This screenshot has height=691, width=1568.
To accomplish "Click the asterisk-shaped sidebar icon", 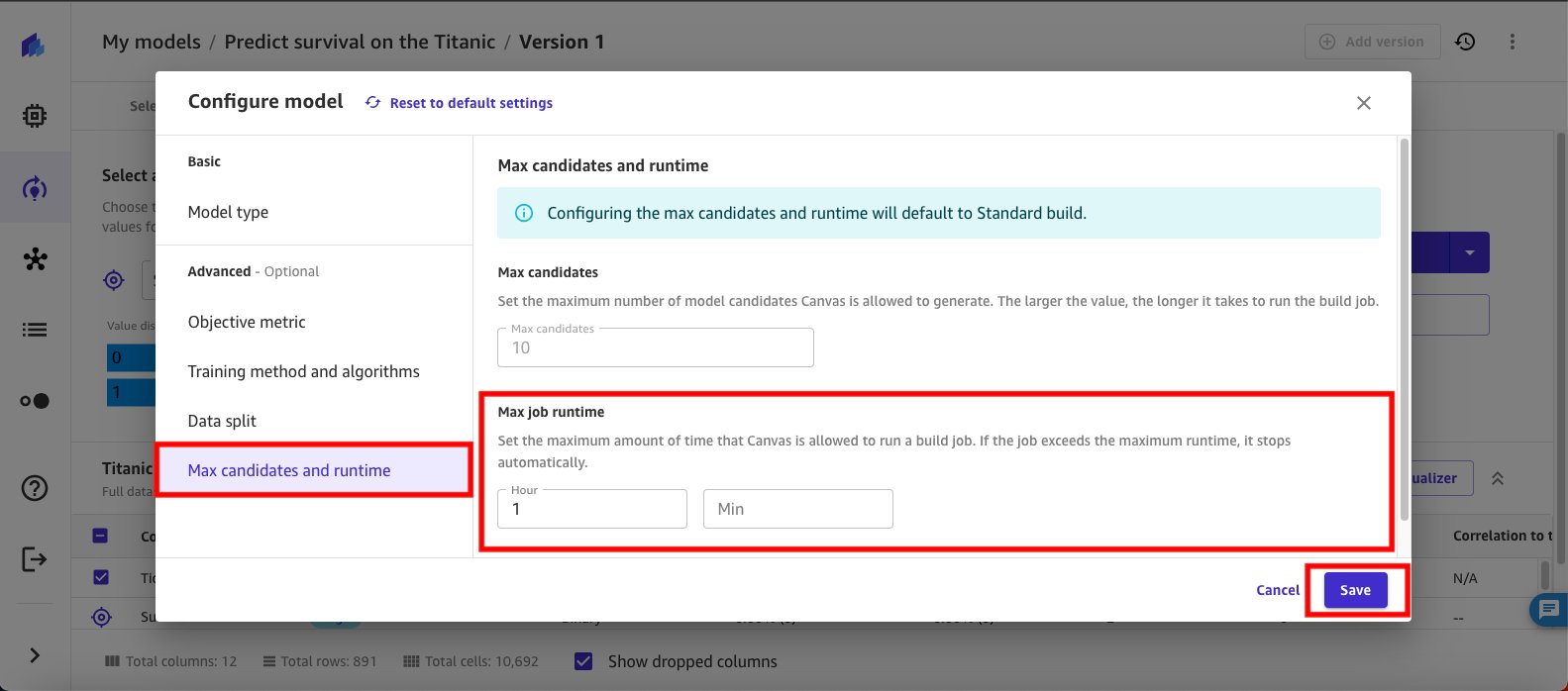I will (x=35, y=259).
